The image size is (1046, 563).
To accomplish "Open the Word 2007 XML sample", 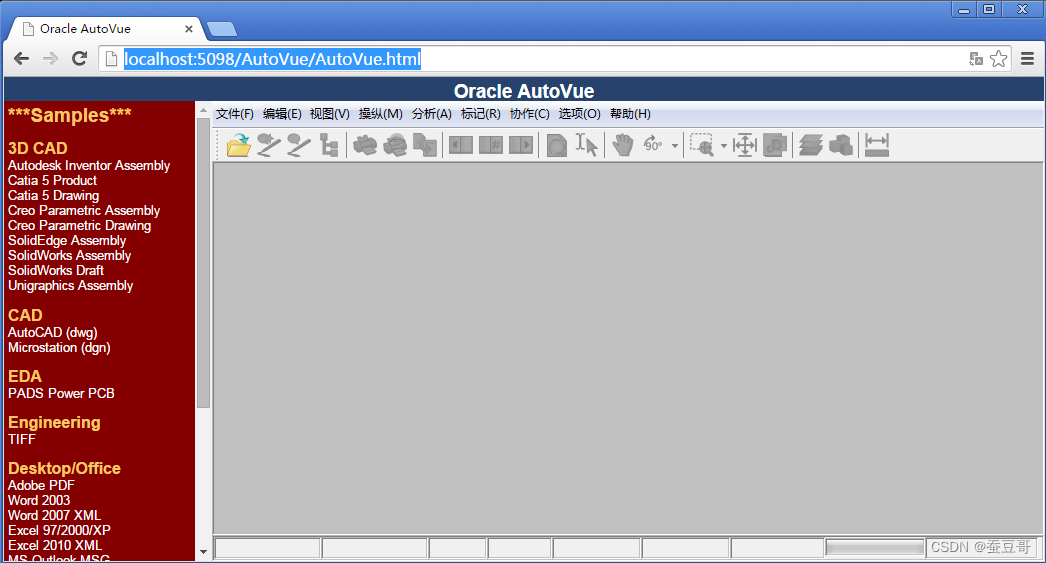I will 54,516.
